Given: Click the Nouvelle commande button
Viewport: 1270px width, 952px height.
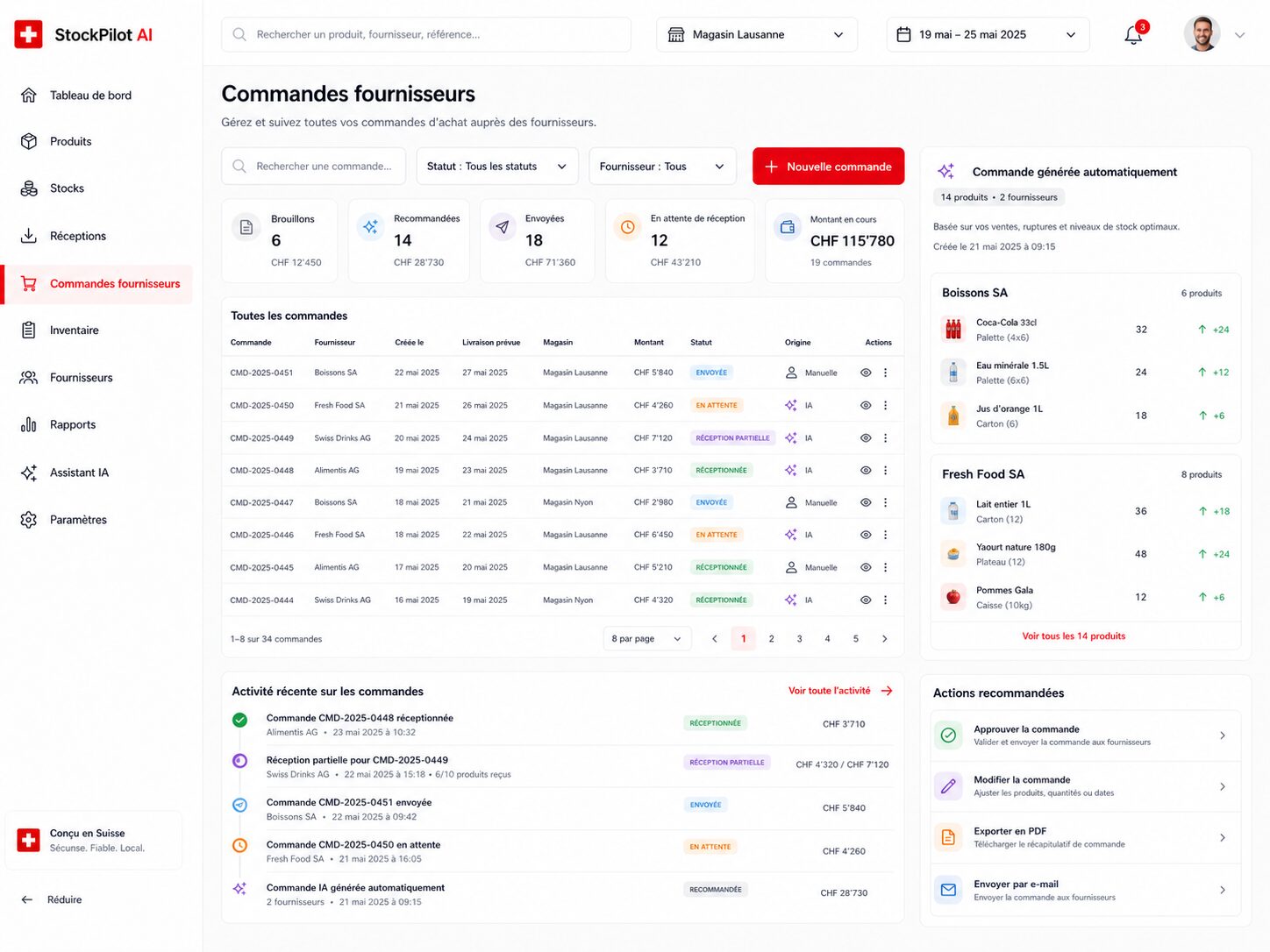Looking at the screenshot, I should click(828, 166).
